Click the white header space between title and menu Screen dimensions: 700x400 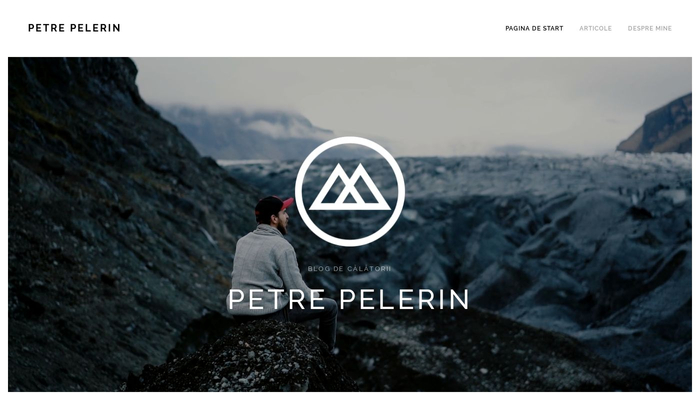(312, 28)
